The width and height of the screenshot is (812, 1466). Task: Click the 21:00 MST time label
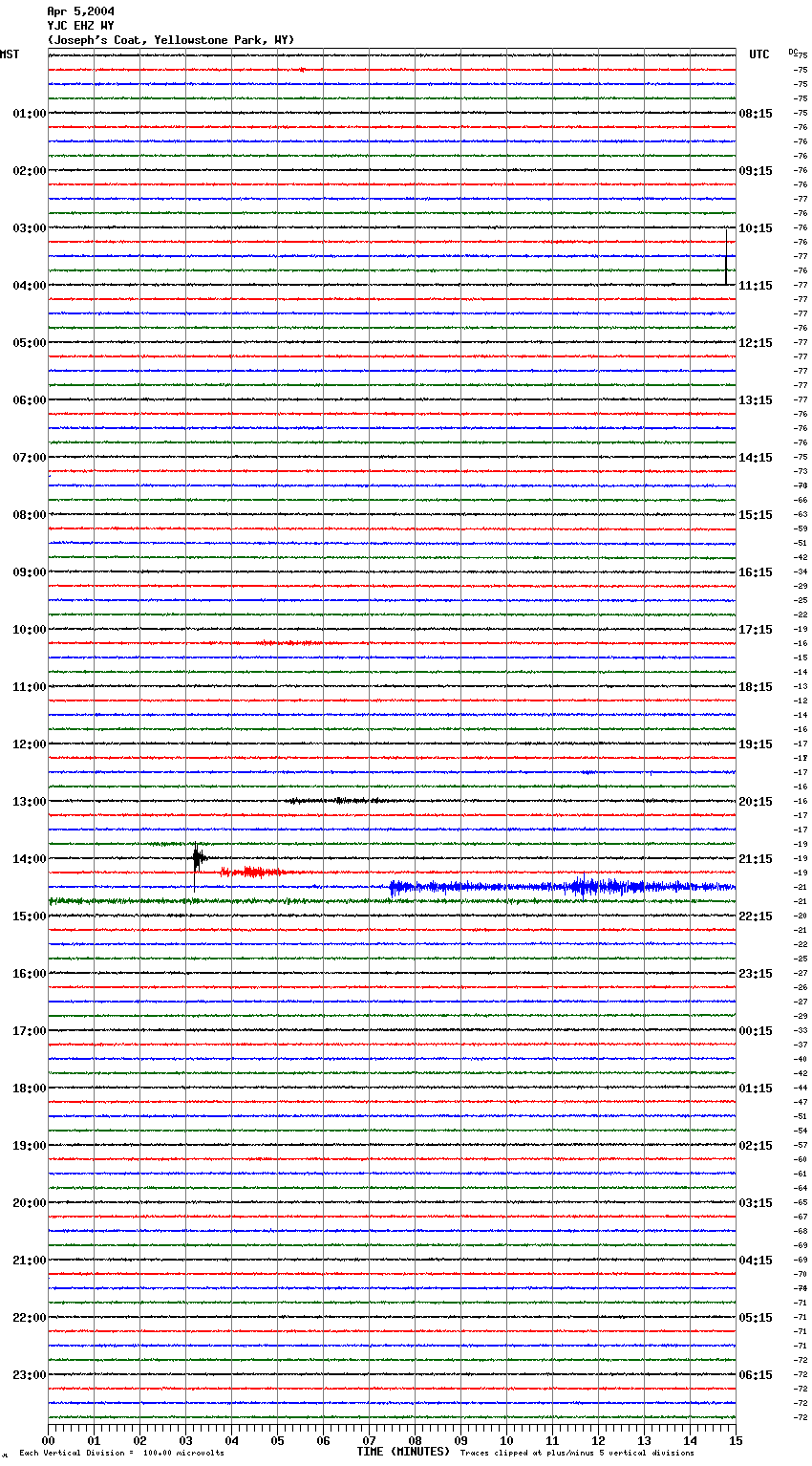(30, 1261)
